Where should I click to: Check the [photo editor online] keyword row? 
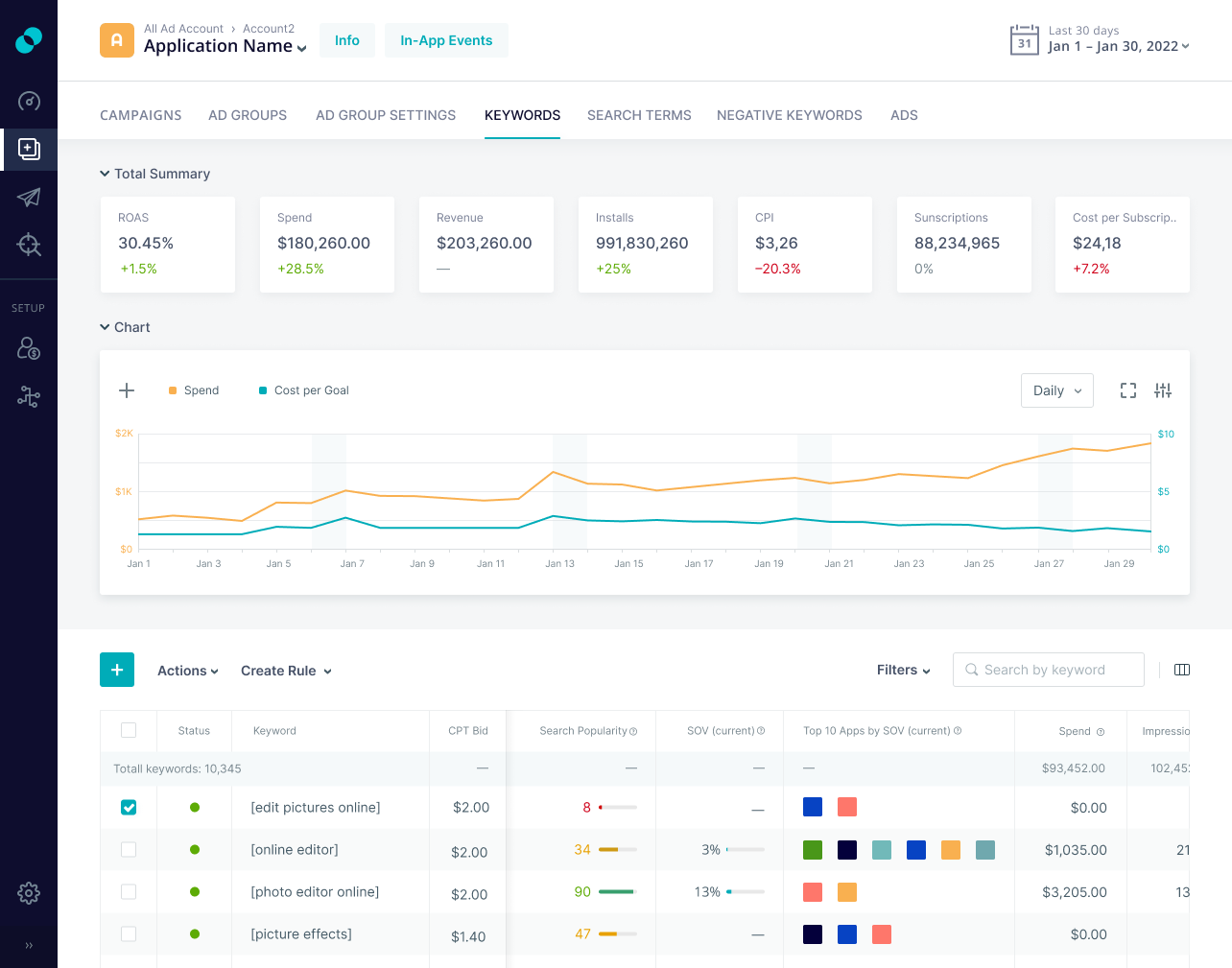(129, 891)
